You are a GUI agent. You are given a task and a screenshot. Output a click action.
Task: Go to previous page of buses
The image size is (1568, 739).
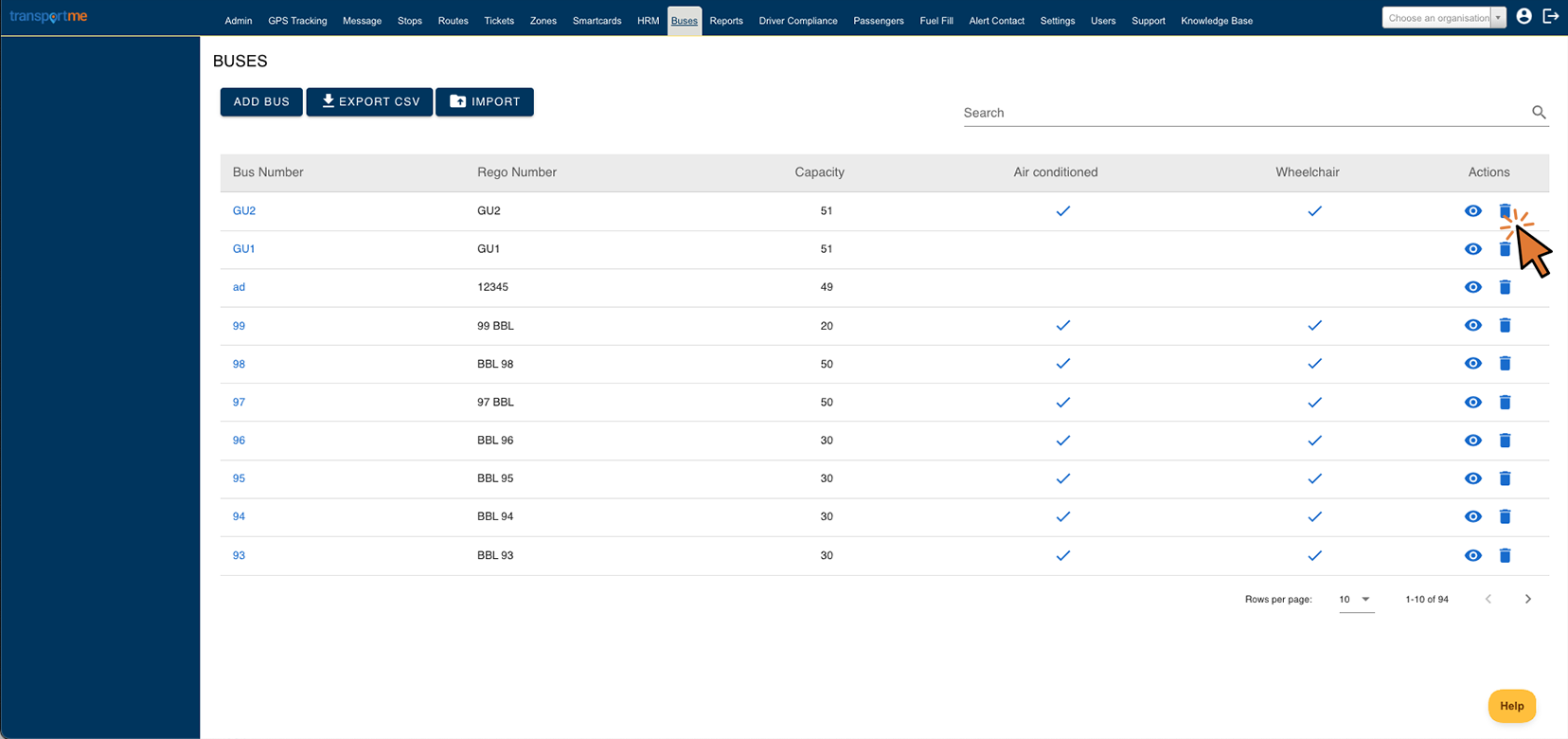coord(1488,599)
